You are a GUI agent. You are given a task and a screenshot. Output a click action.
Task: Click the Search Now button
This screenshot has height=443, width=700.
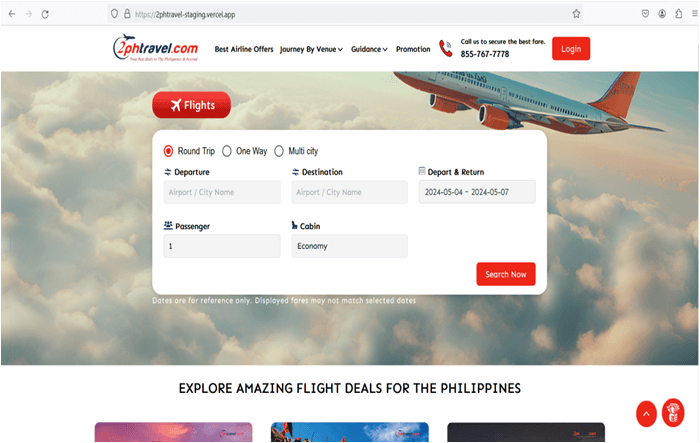click(x=506, y=274)
